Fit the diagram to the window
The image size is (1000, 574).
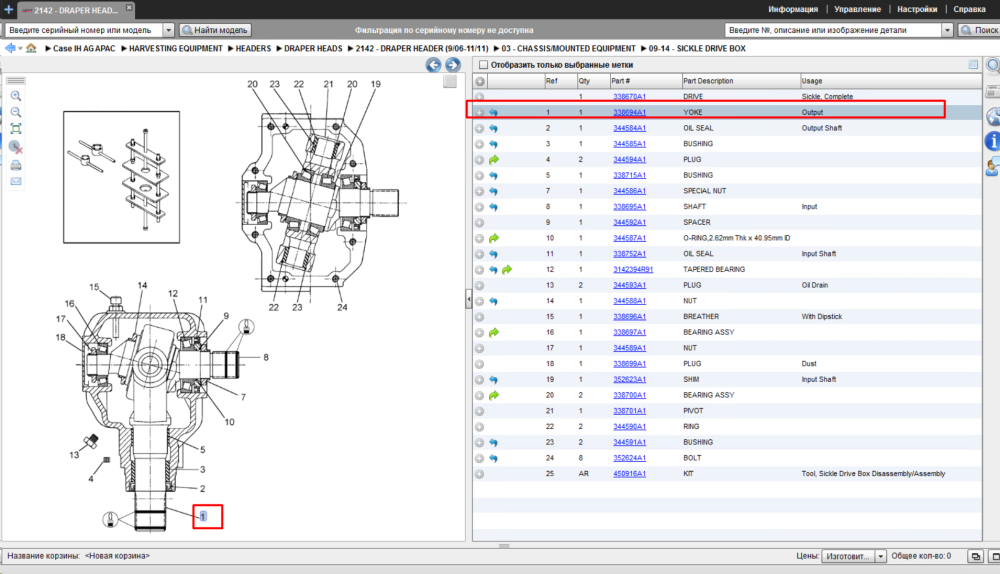16,129
